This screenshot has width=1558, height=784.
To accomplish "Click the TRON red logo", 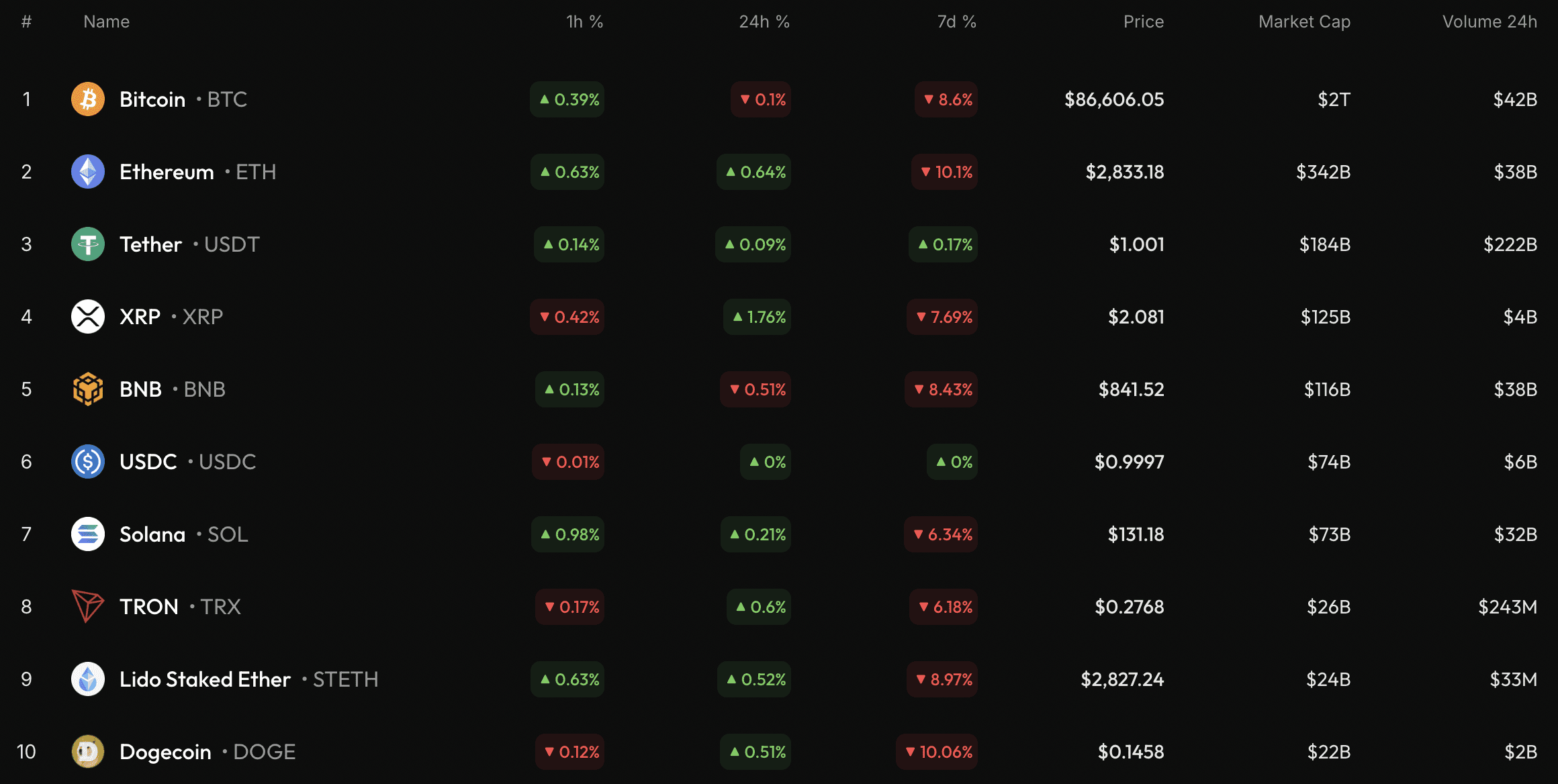I will [87, 607].
